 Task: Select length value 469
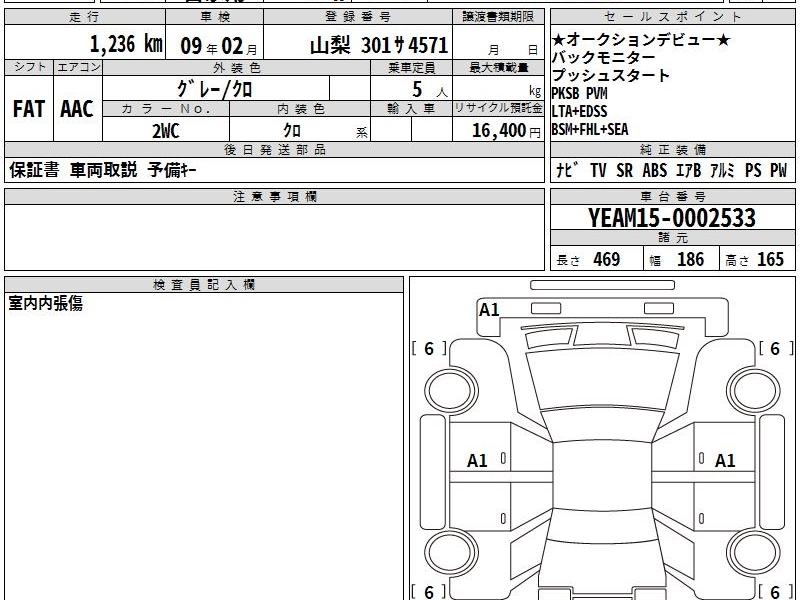click(607, 259)
